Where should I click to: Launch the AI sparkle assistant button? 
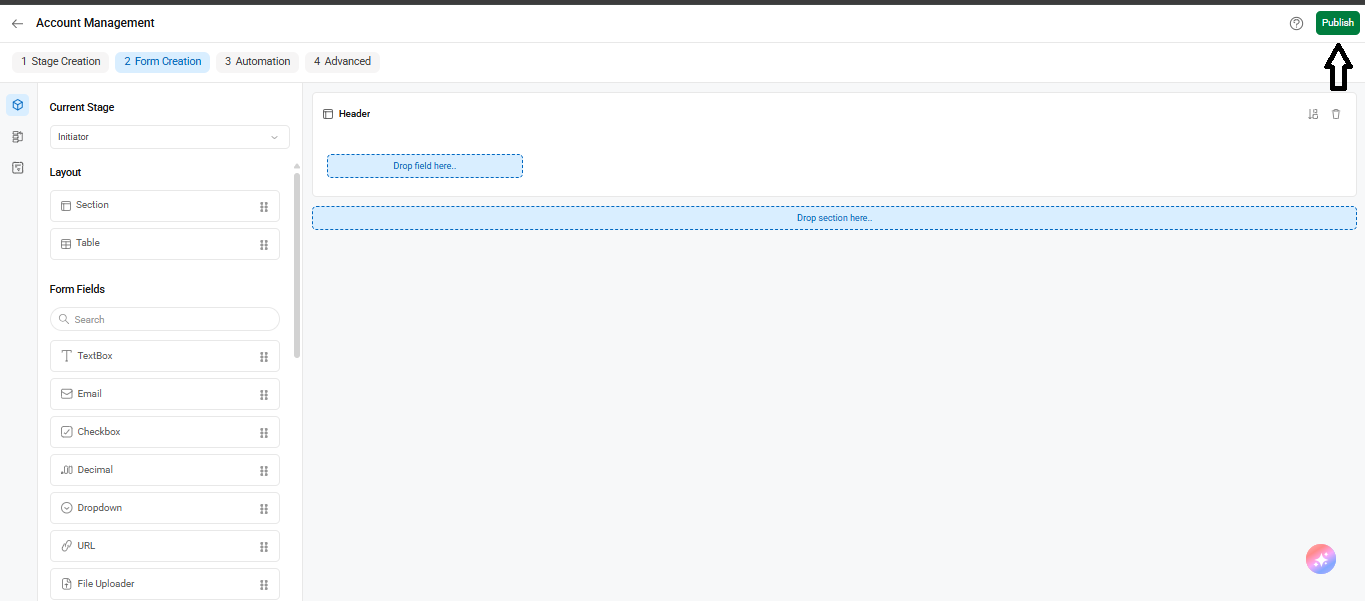[1320, 559]
